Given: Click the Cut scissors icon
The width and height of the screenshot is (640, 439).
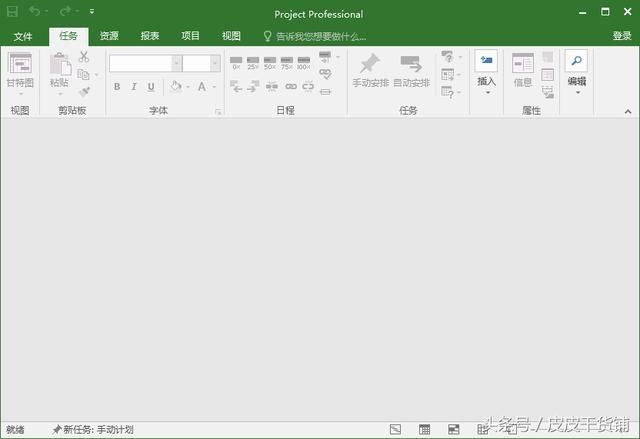Looking at the screenshot, I should [x=84, y=57].
